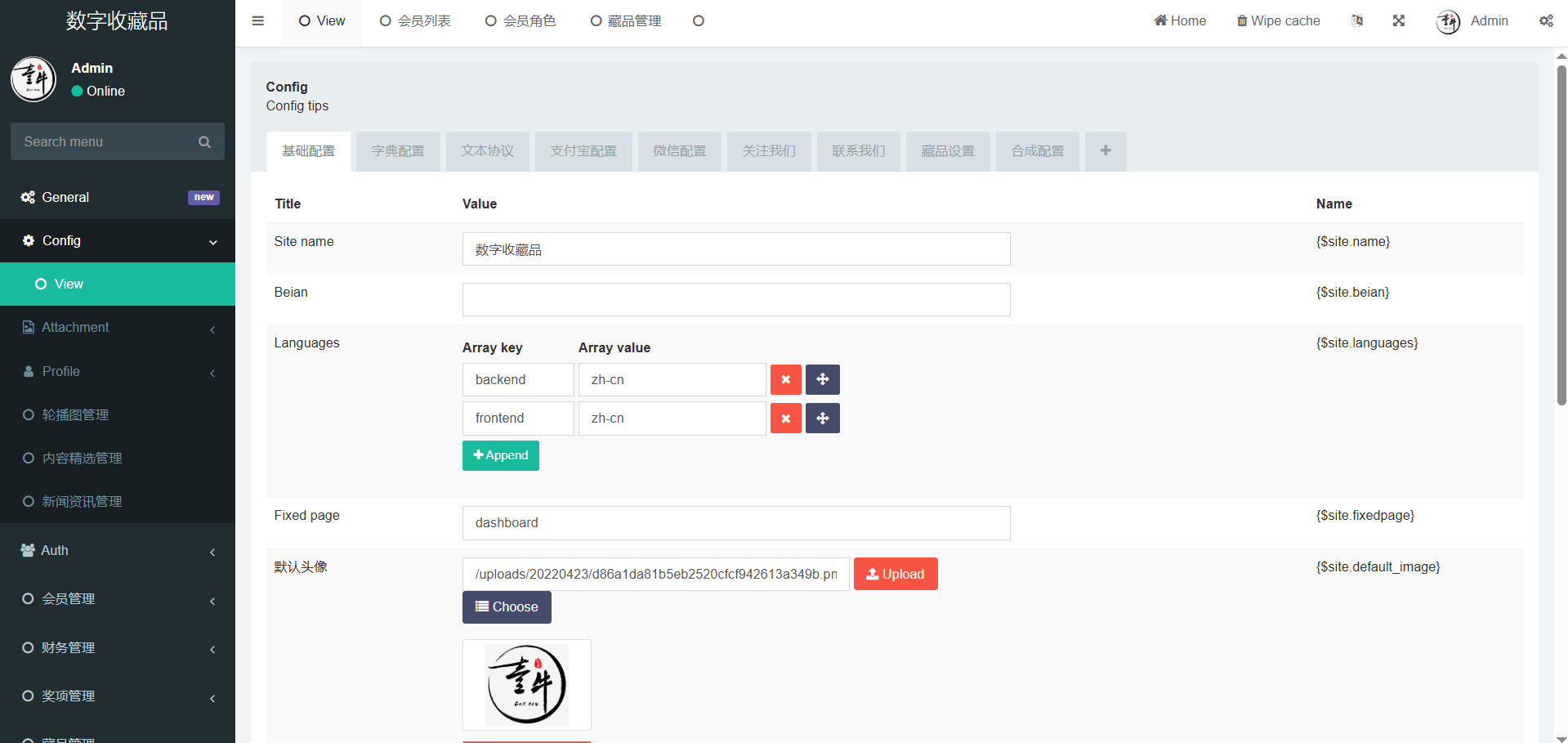This screenshot has height=743, width=1568.
Task: Click the drag handle for frontend row
Action: 822,418
